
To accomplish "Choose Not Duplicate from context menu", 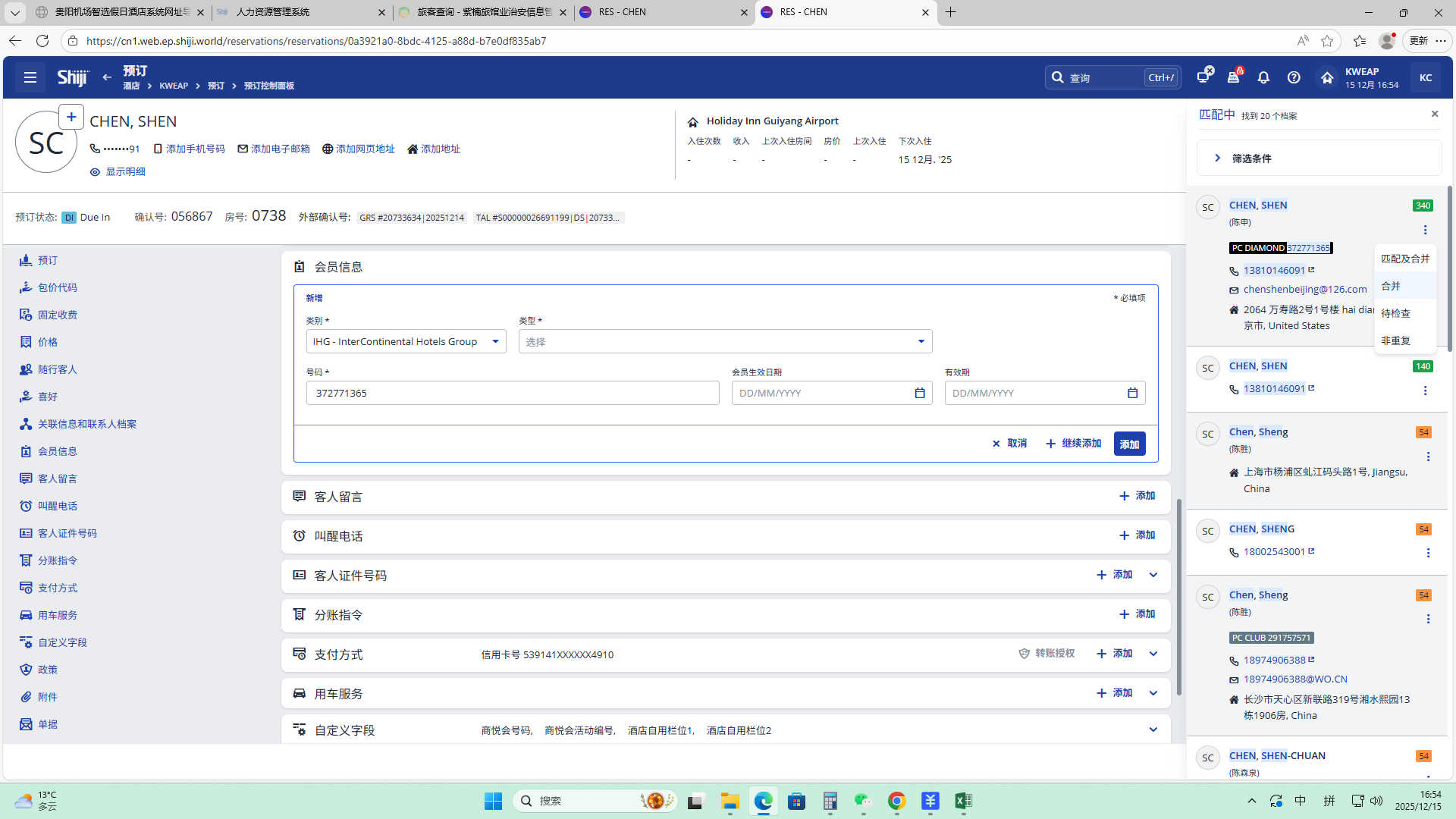I will (x=1395, y=340).
